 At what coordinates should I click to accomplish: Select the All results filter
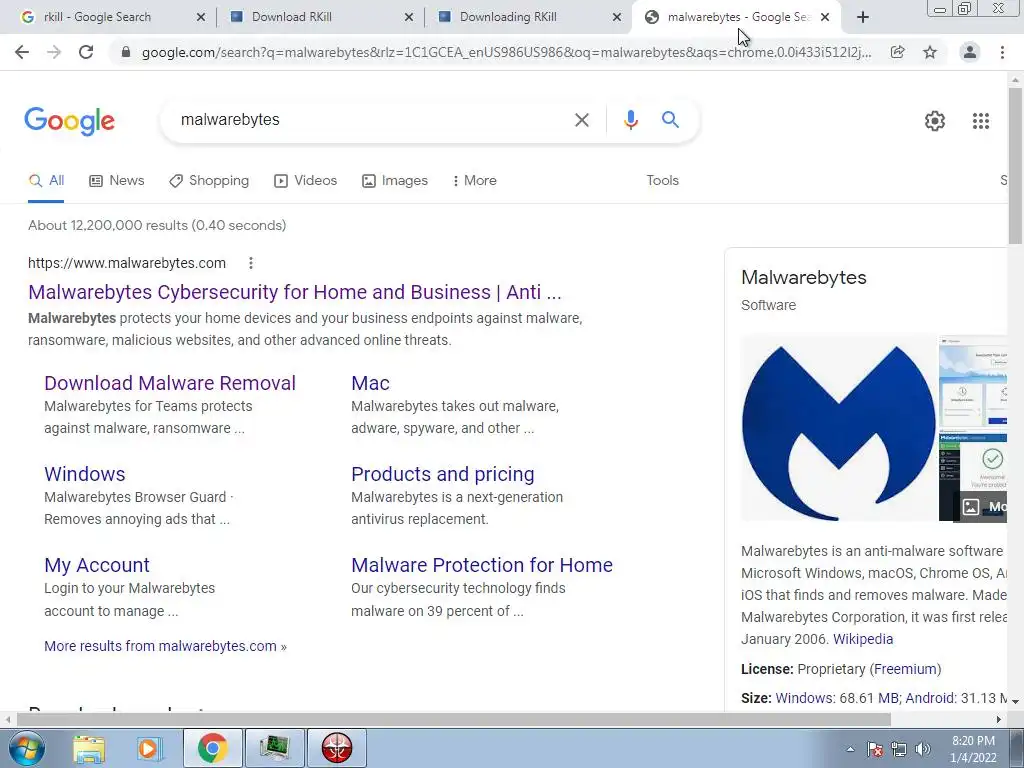coord(46,181)
